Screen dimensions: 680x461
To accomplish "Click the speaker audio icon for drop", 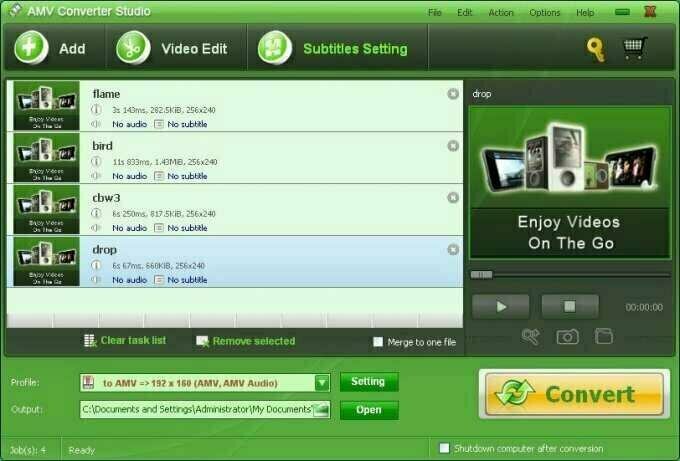I will coord(96,280).
